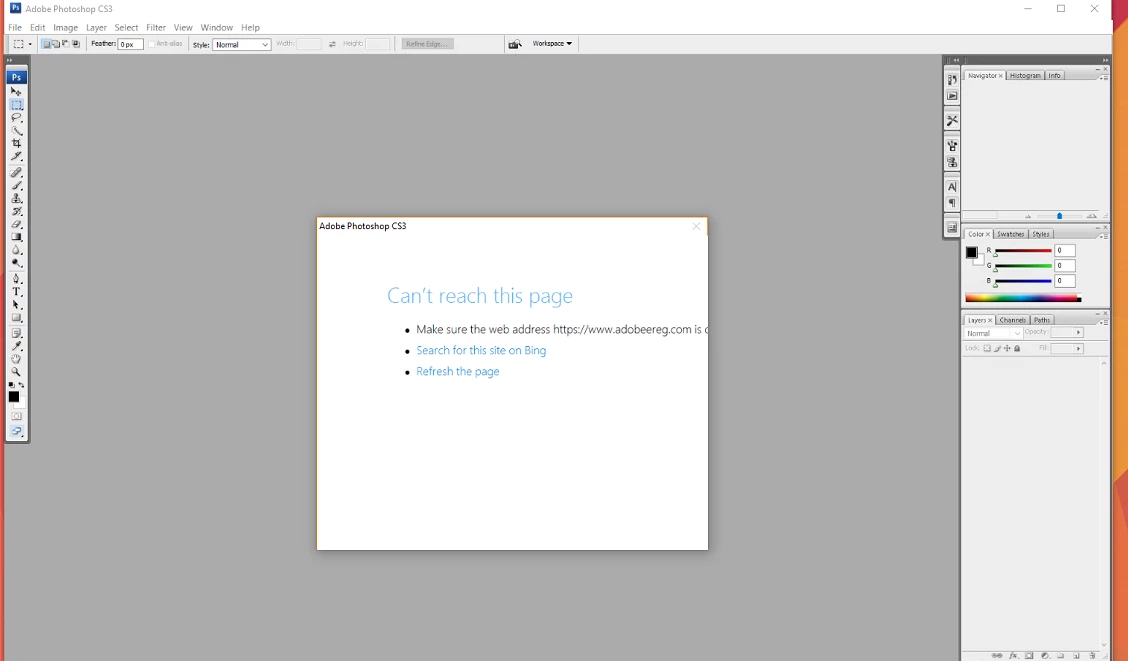Viewport: 1128px width, 661px height.
Task: Open the File menu
Action: tap(15, 27)
